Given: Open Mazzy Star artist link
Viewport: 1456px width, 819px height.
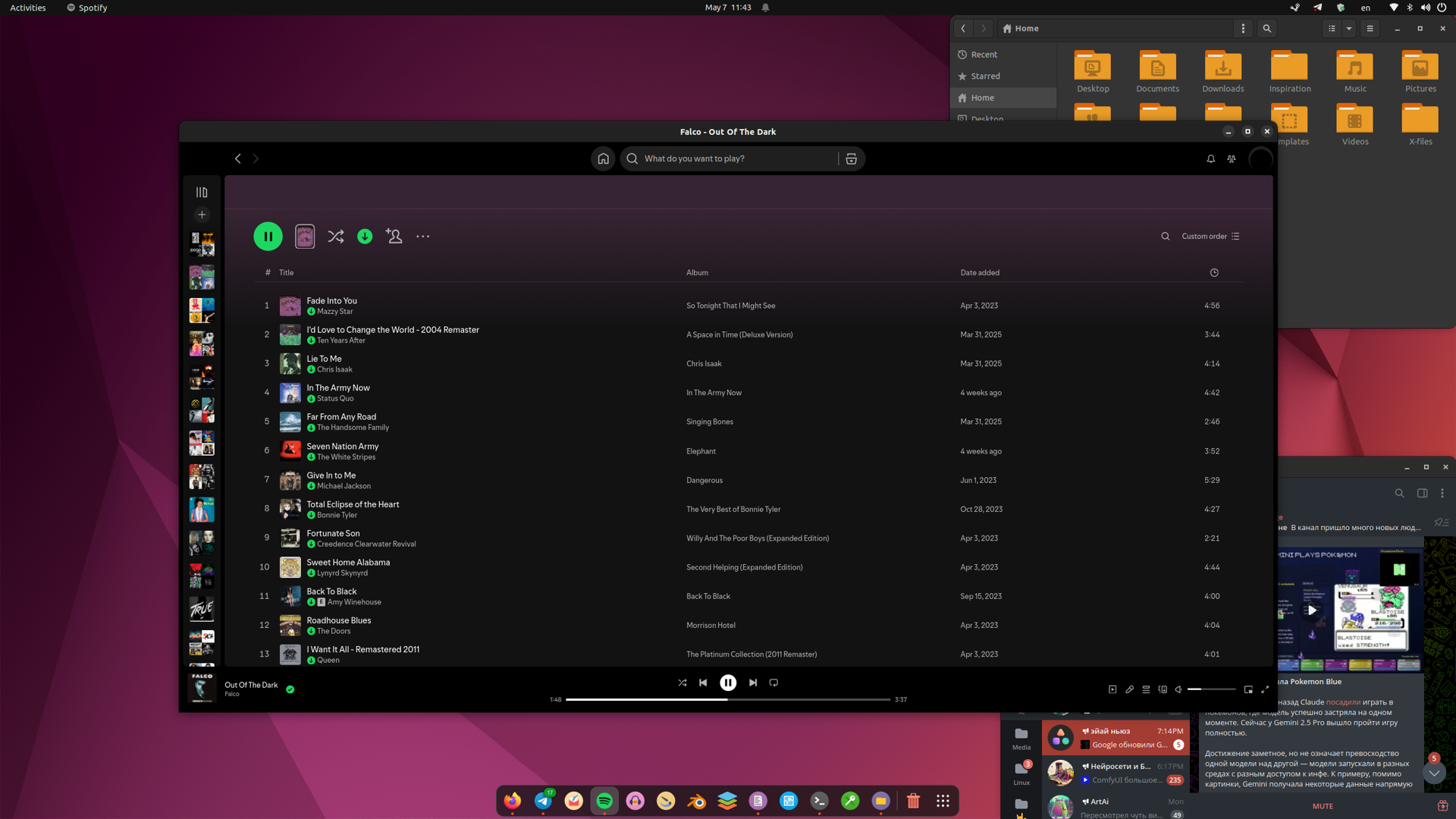Looking at the screenshot, I should click(334, 312).
